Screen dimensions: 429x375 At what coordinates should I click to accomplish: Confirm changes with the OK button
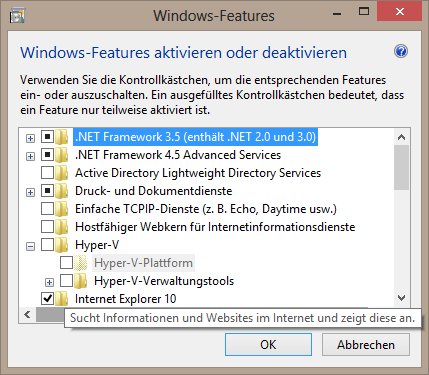pyautogui.click(x=268, y=344)
